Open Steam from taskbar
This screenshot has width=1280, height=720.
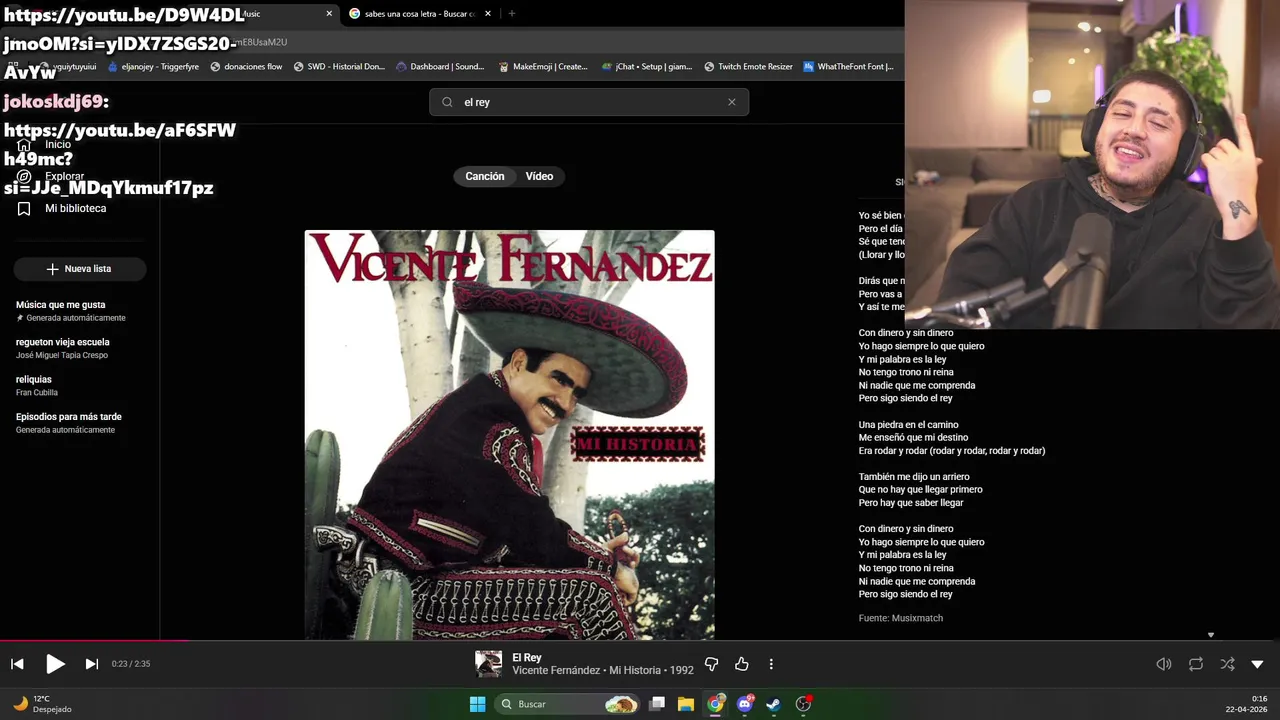774,704
